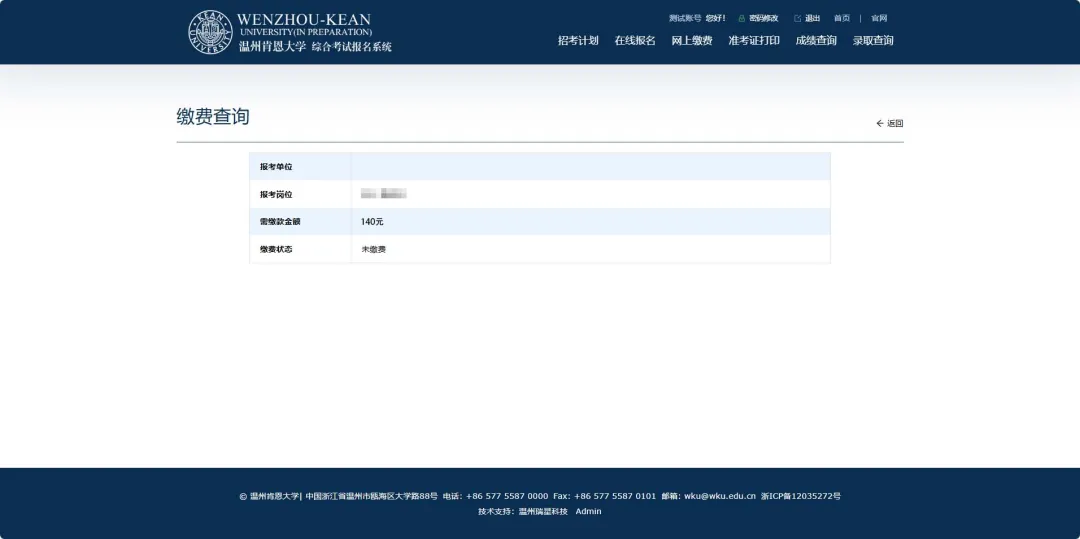The image size is (1080, 539).
Task: Click the back arrow icon next to 返回
Action: coord(880,123)
